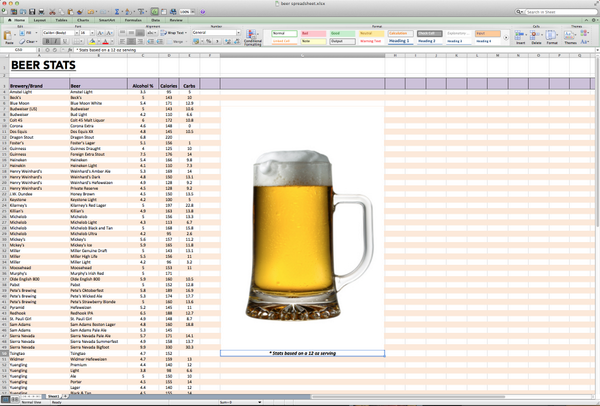Image resolution: width=600 pixels, height=406 pixels.
Task: Click the Undo arrow icon
Action: (91, 12)
